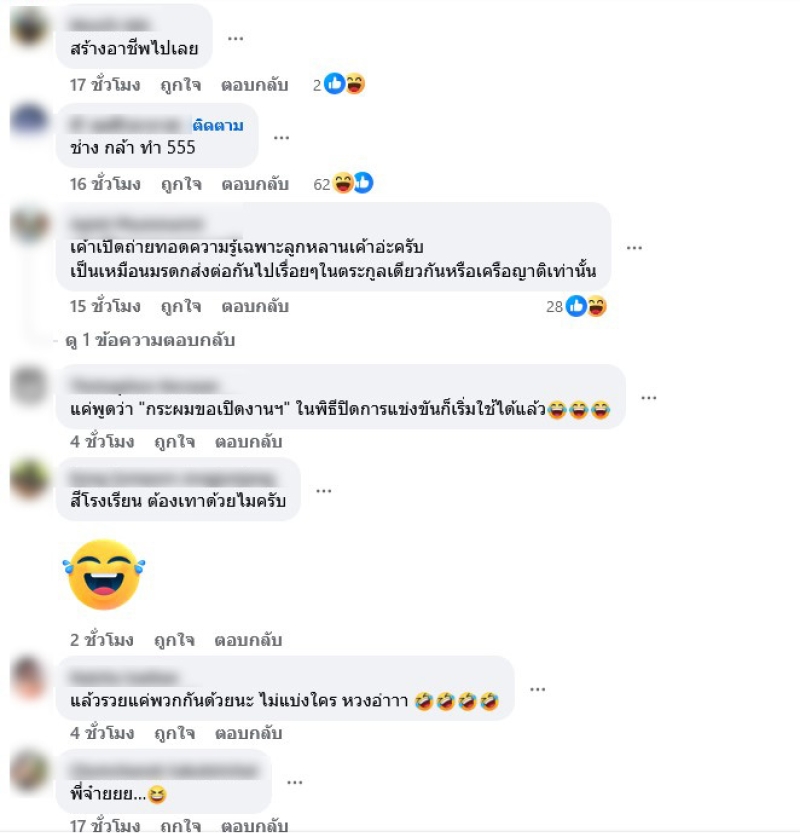View reactions count 2 on first comment
Screen dimensions: 800x837
click(339, 84)
